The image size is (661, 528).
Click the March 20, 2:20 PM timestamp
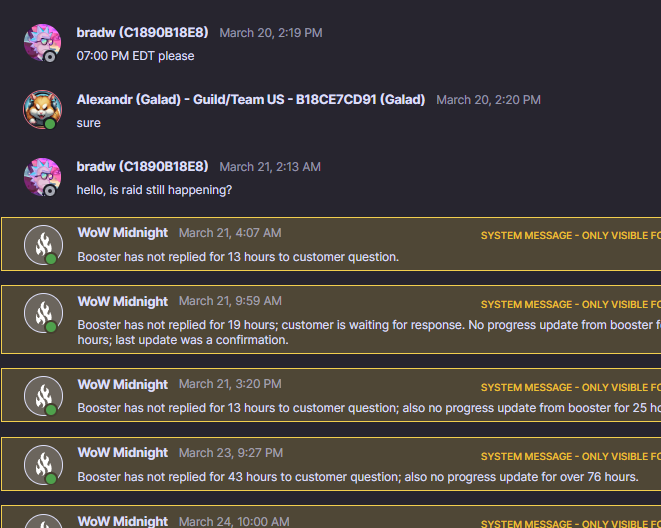pos(488,100)
